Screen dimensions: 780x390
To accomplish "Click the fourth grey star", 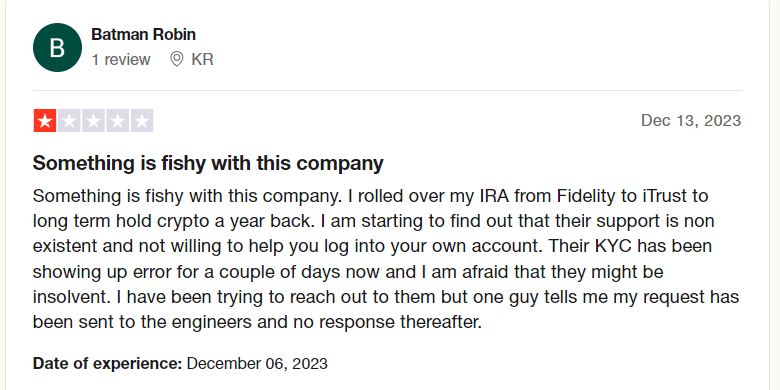I will click(x=117, y=121).
